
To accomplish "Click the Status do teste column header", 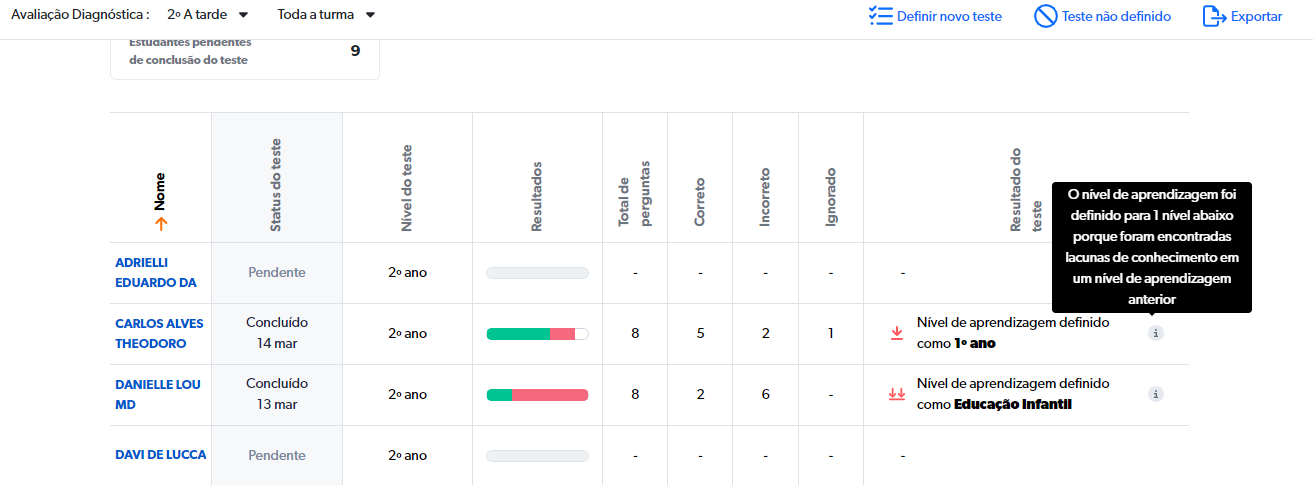I will [277, 185].
